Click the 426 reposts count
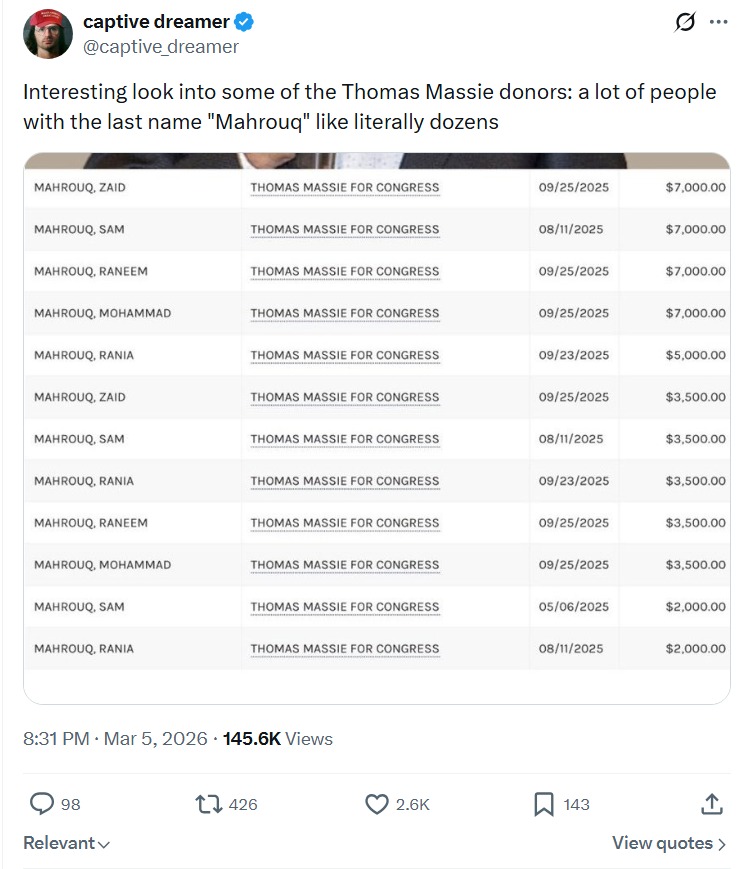750x869 pixels. (x=243, y=804)
